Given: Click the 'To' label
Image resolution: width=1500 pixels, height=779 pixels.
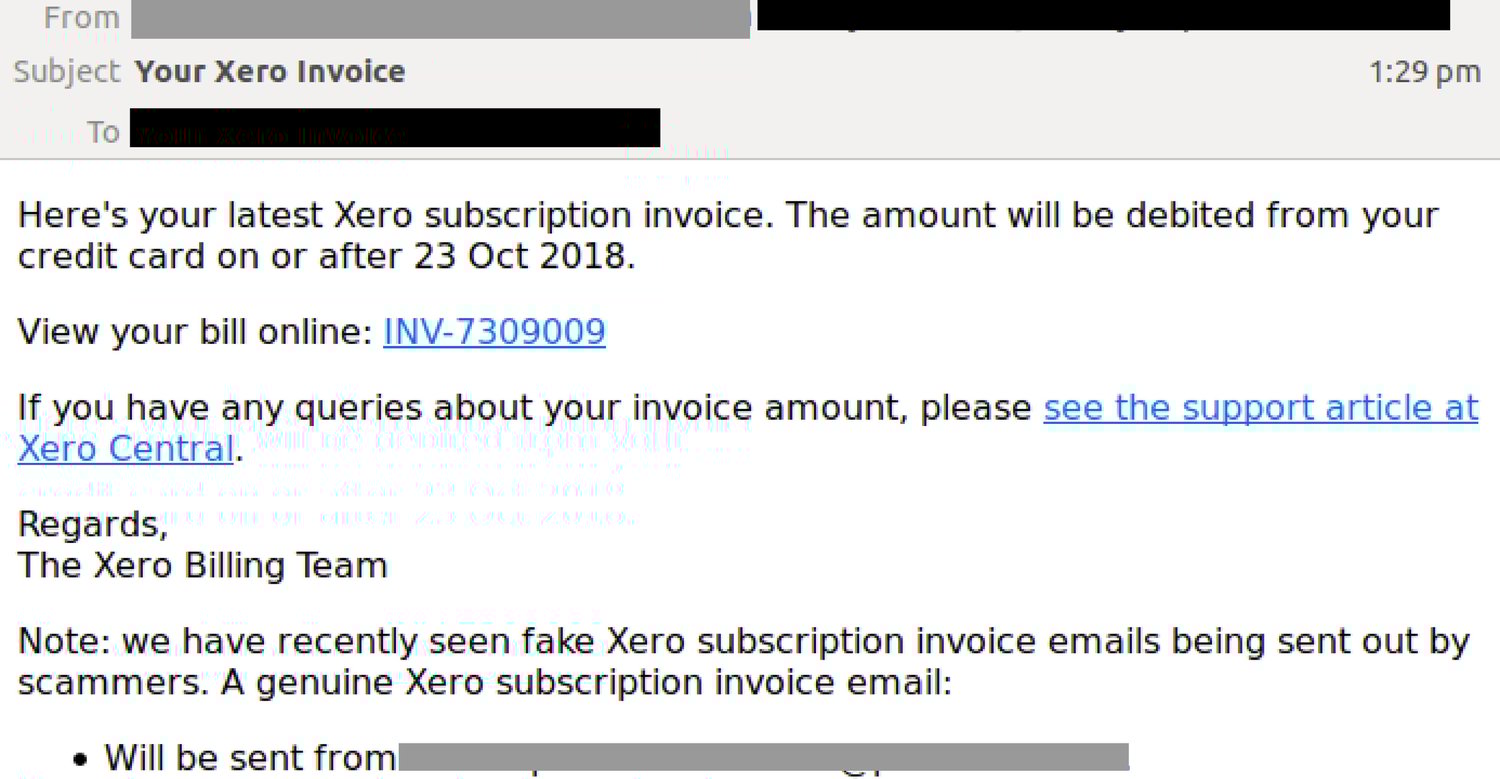Looking at the screenshot, I should point(103,131).
